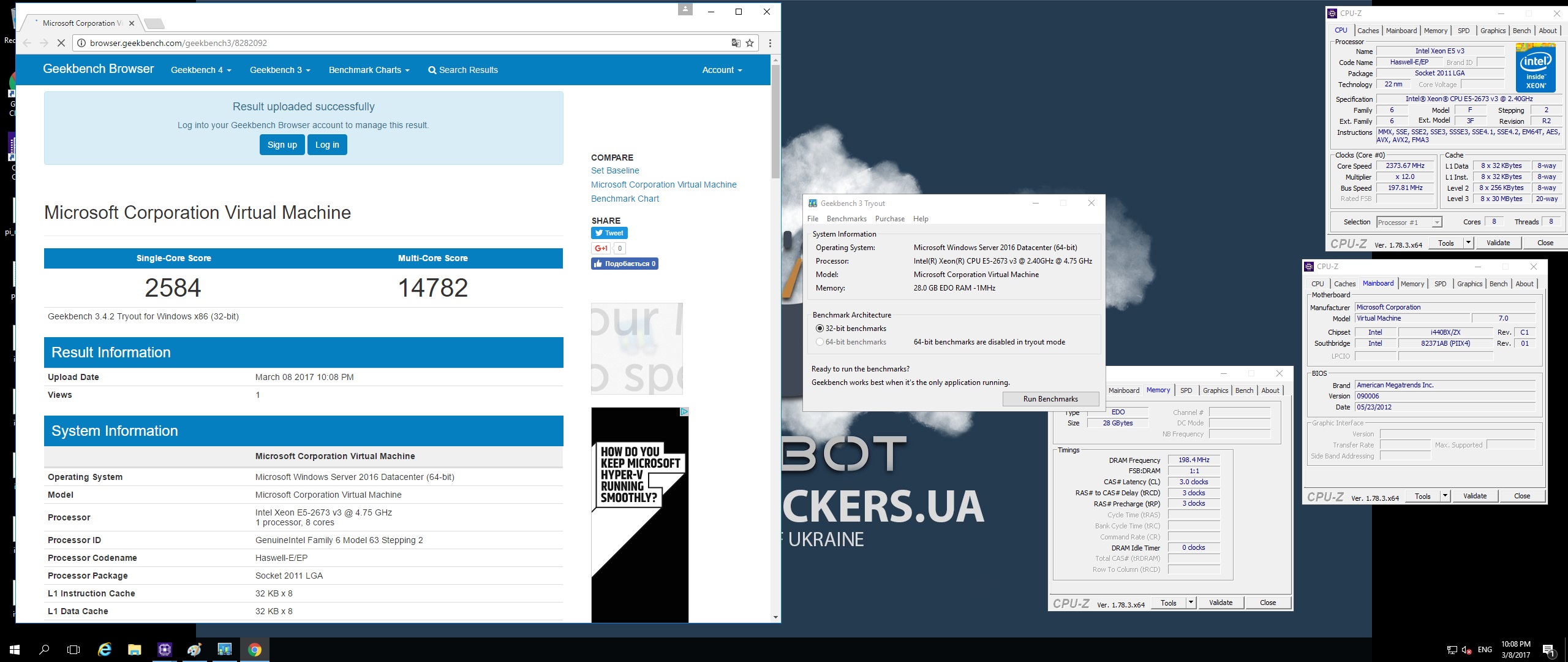Open taskbar search magnifier
Viewport: 1568px width, 662px height.
(44, 650)
